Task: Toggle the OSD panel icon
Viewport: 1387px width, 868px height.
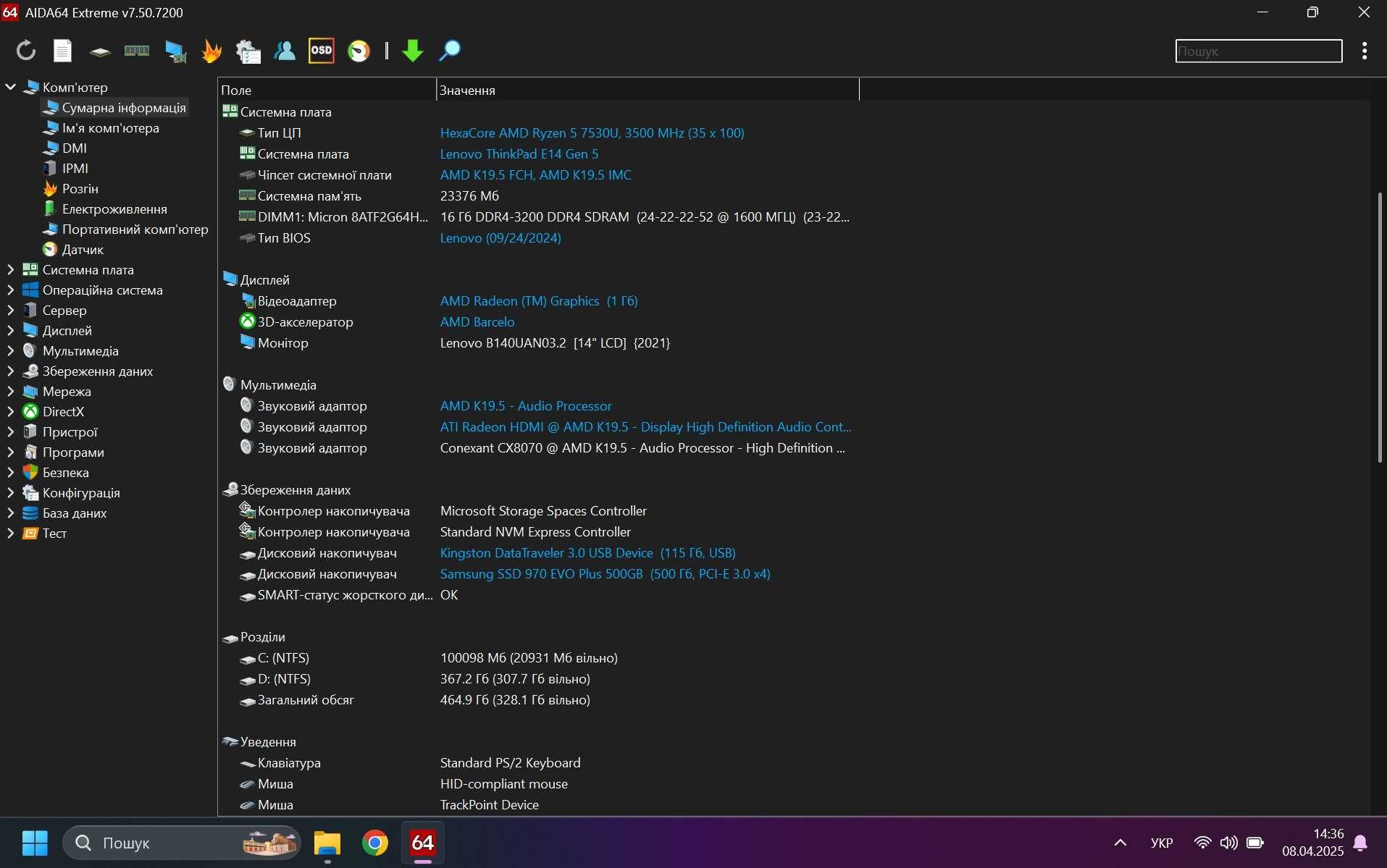Action: pyautogui.click(x=322, y=51)
